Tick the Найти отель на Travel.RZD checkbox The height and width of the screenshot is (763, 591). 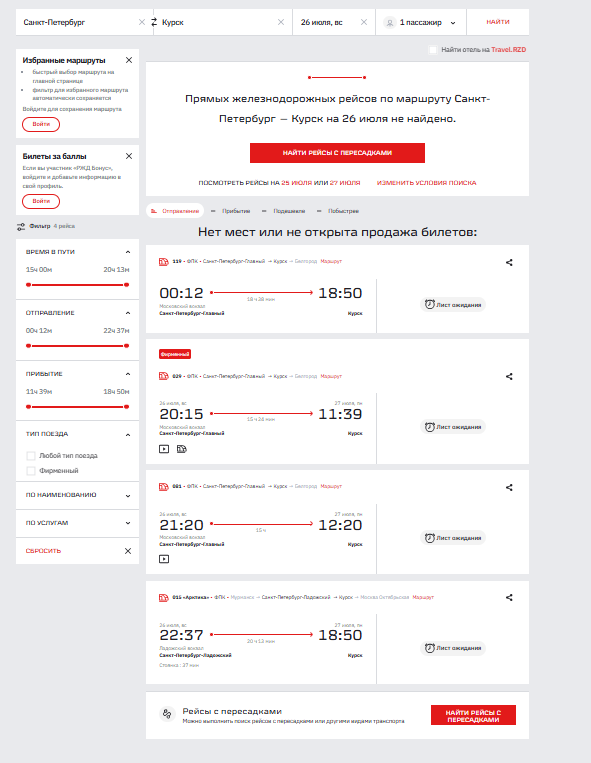[x=433, y=50]
